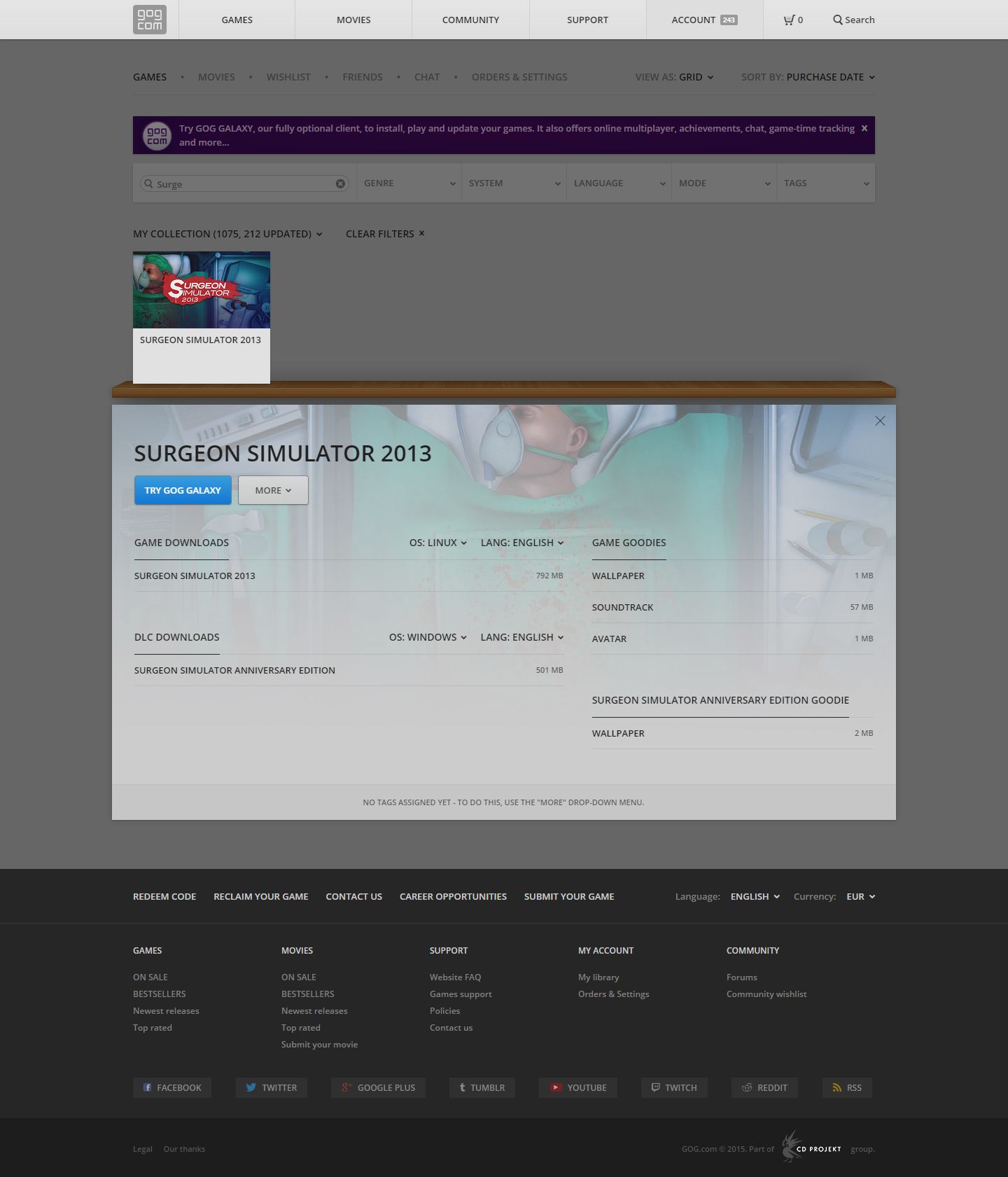Change DLC downloads OS from Windows
This screenshot has height=1177, width=1008.
click(428, 637)
